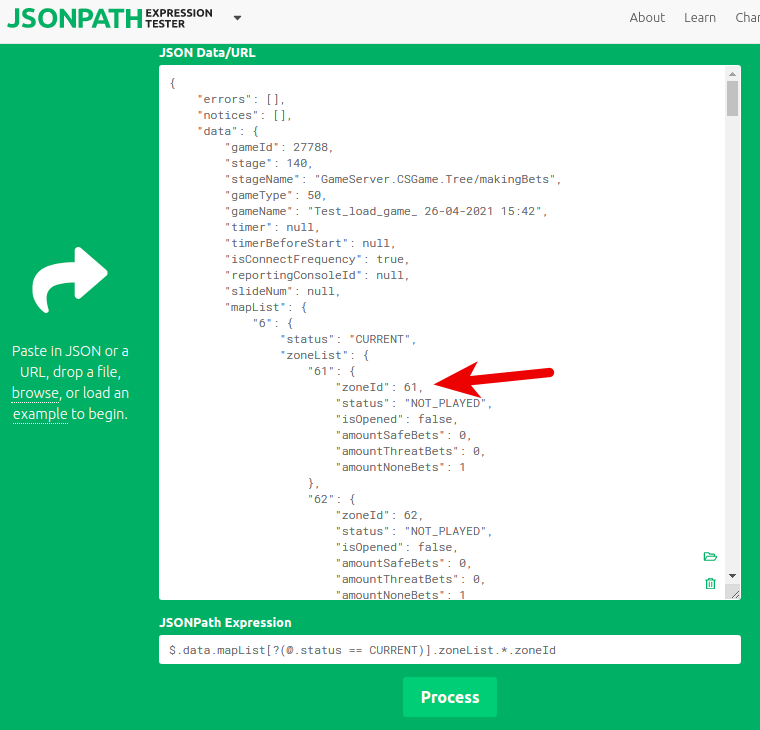The image size is (760, 730).
Task: Click the example link in the sidebar
Action: [40, 414]
